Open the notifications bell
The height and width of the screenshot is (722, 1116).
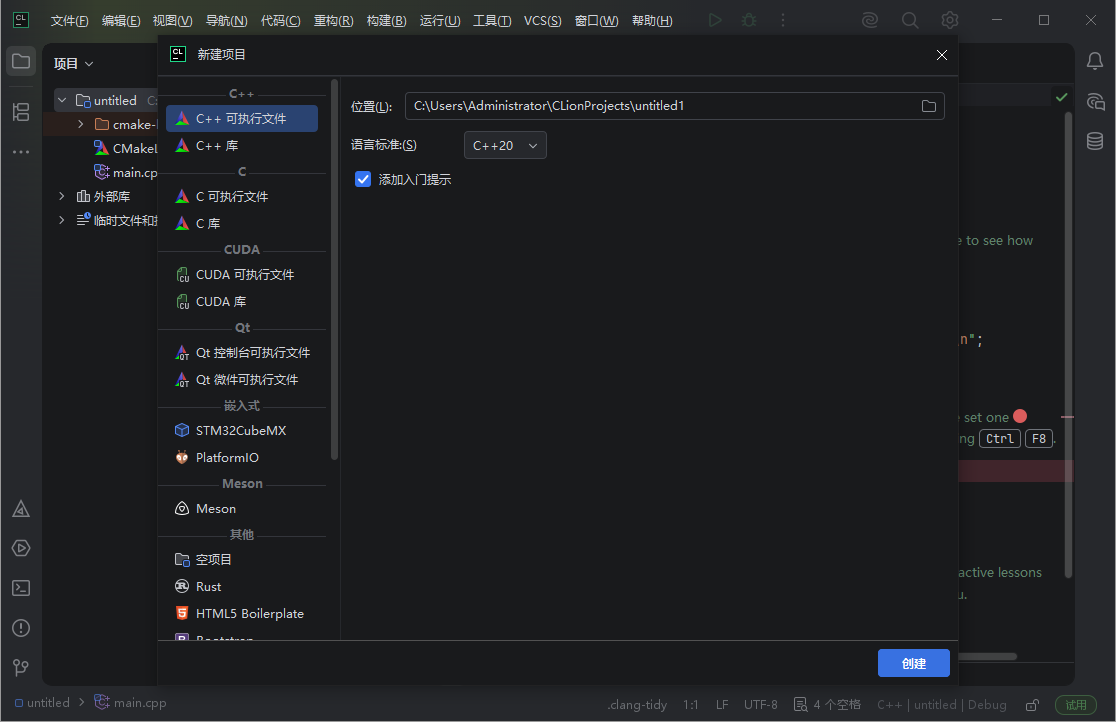(x=1095, y=62)
